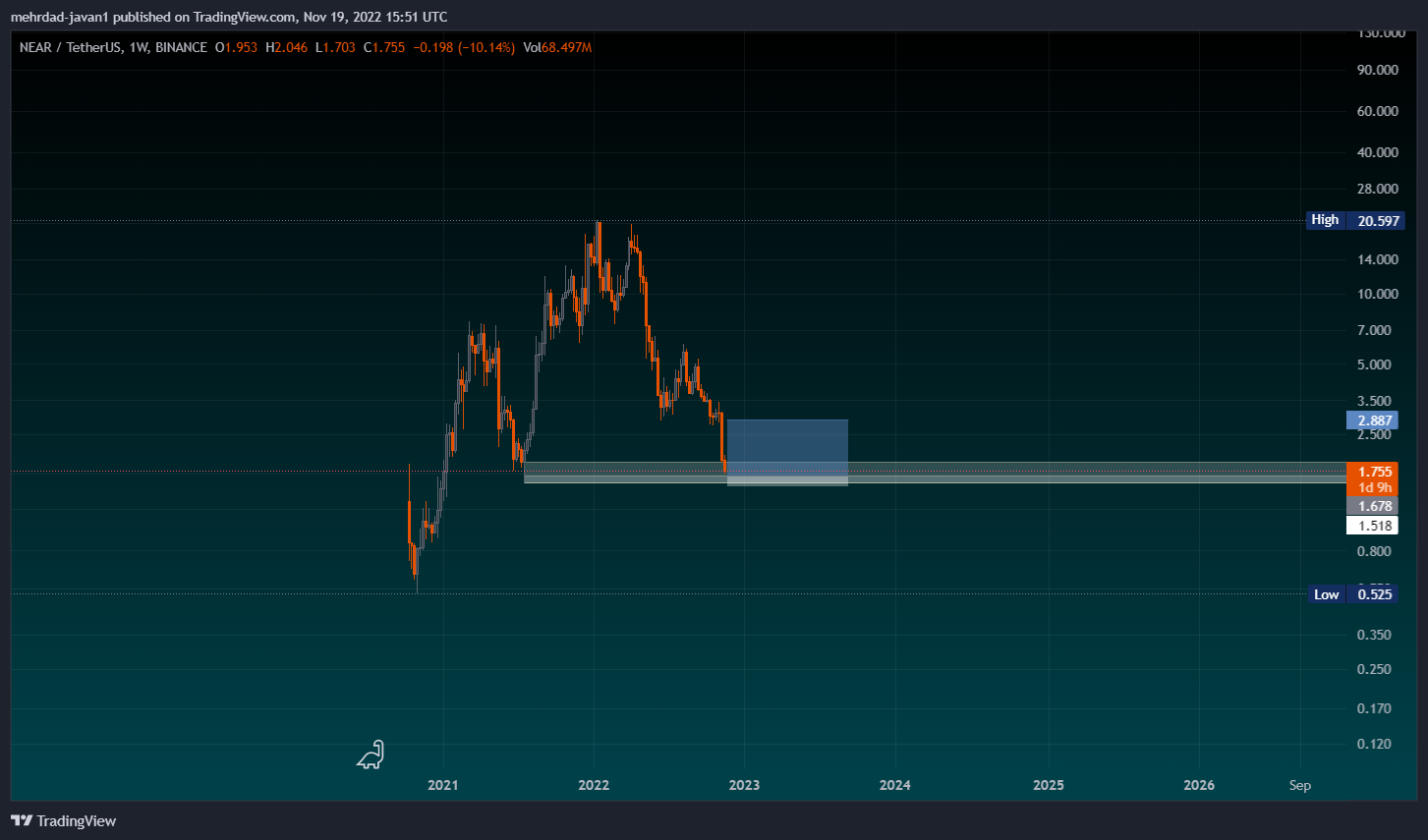Click the 14.000 price scale value

(1378, 259)
